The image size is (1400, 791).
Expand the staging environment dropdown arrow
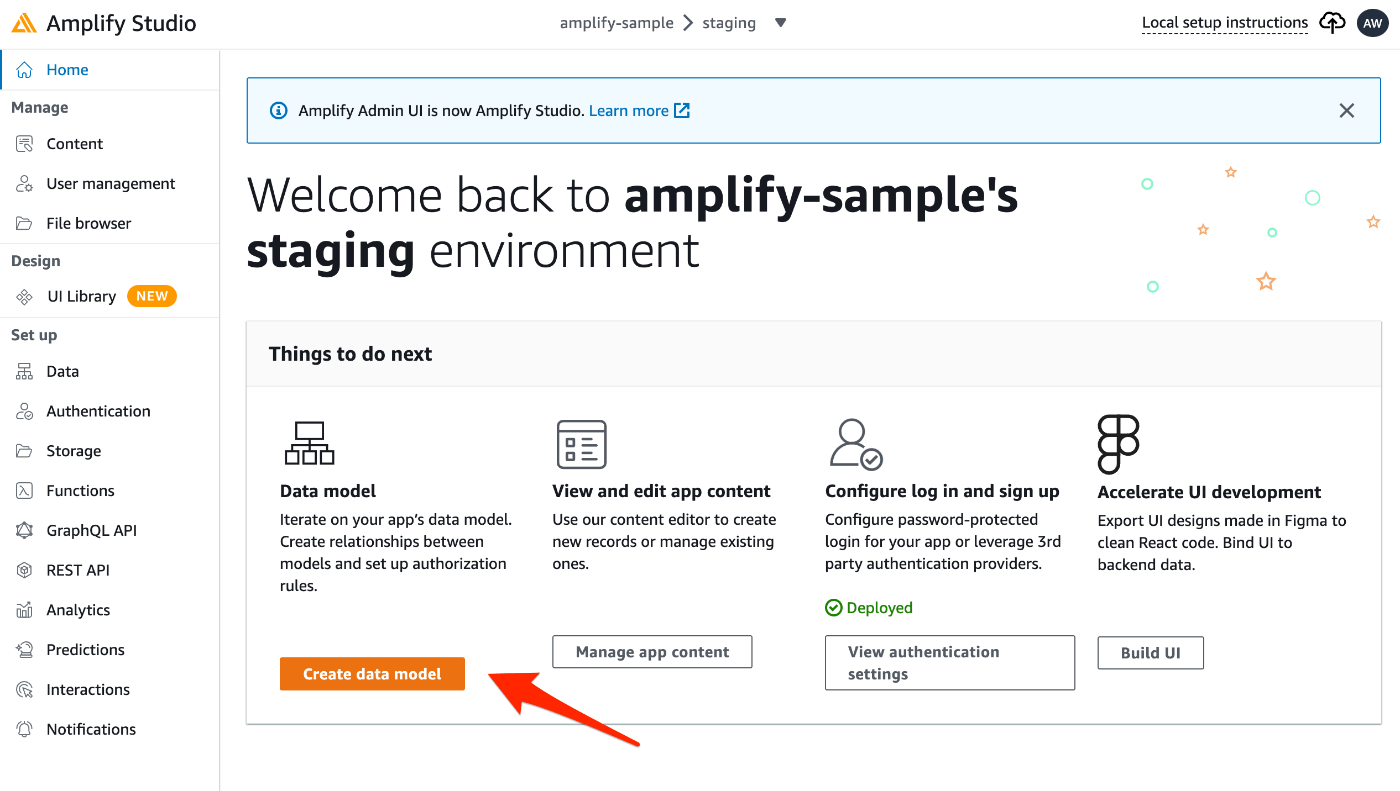781,23
